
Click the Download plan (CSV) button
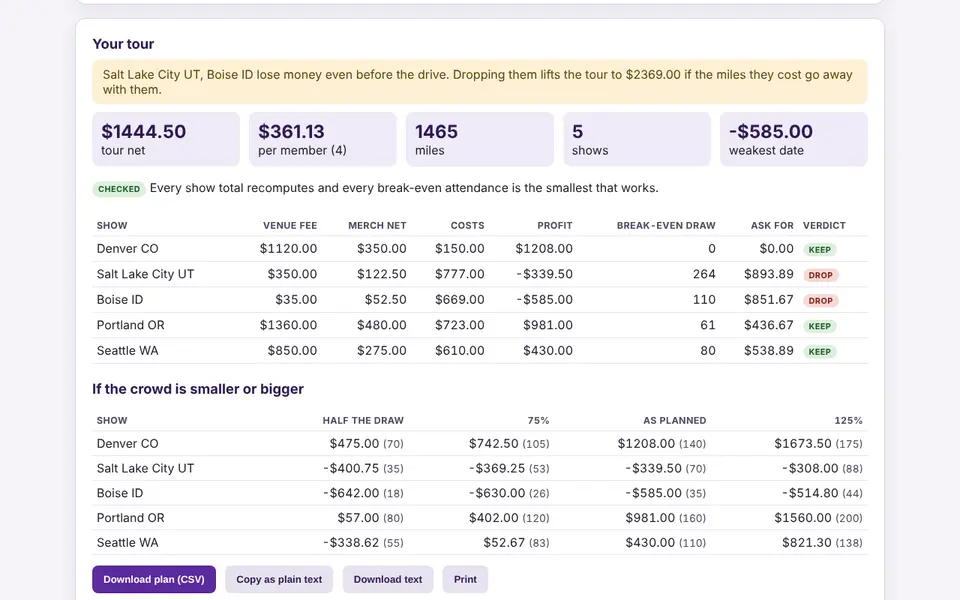coord(154,579)
